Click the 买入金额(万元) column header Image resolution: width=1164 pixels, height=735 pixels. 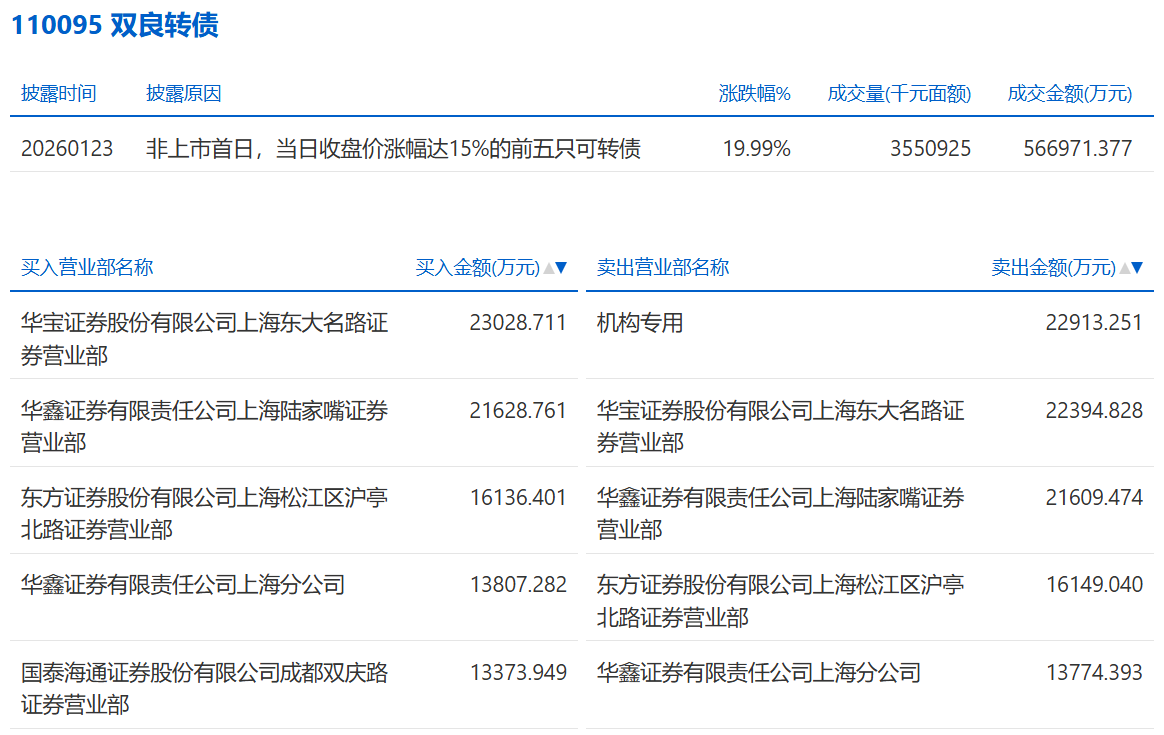click(477, 268)
